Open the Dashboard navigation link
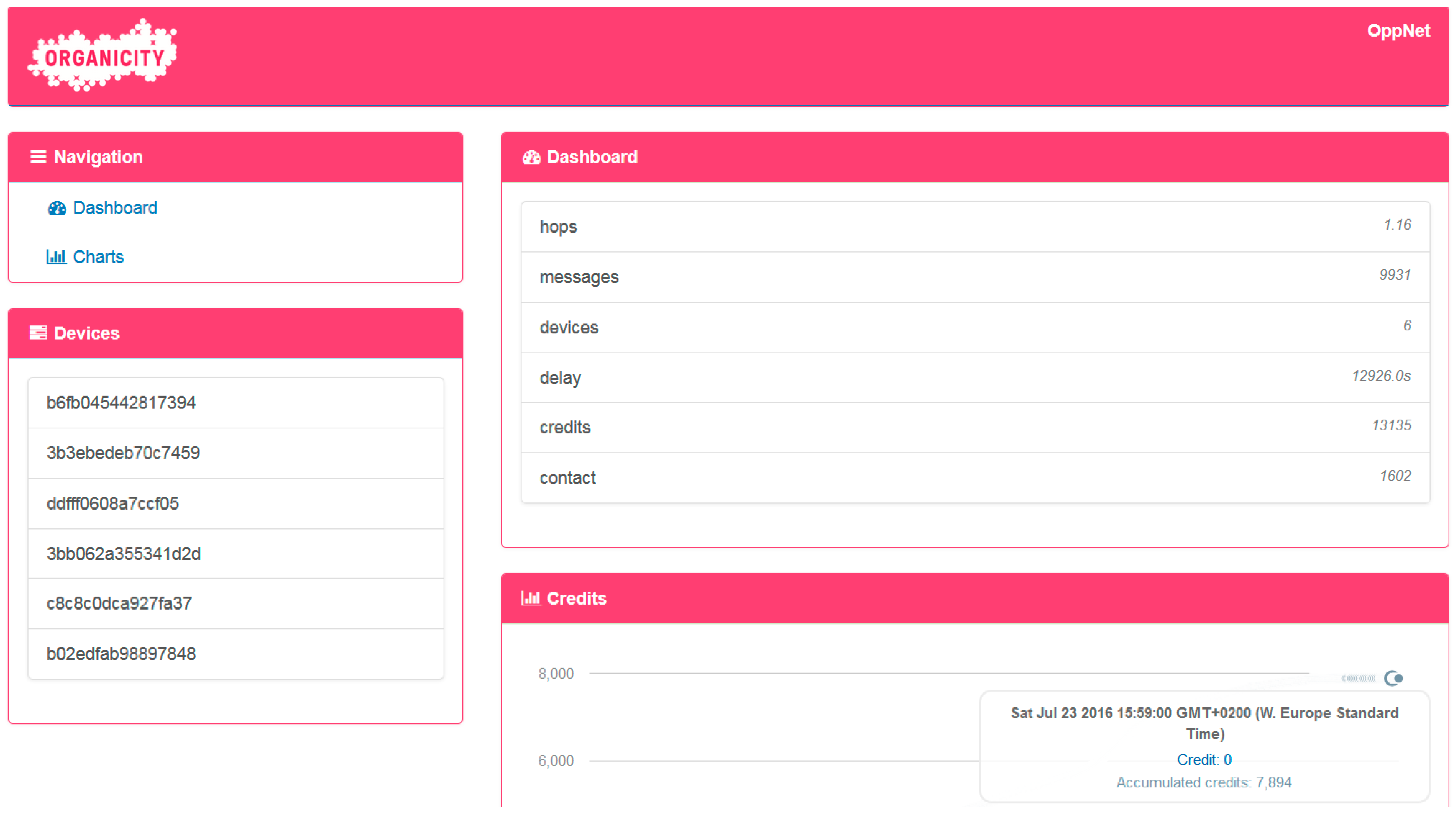 [x=115, y=208]
